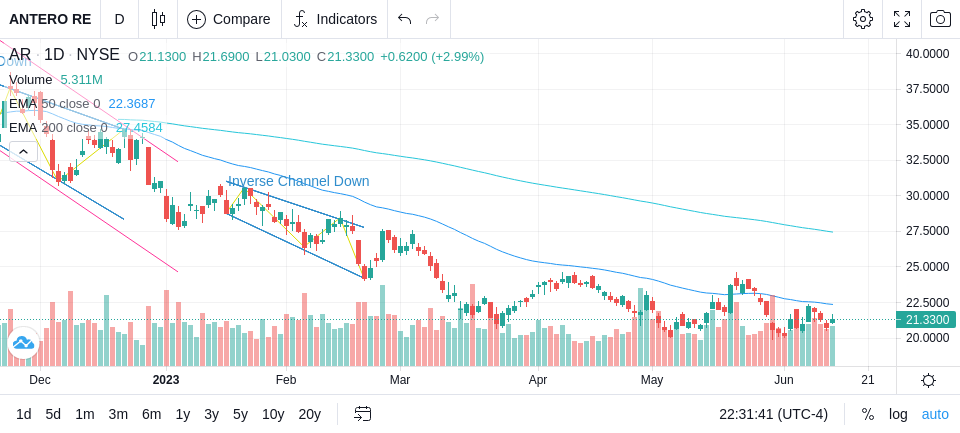This screenshot has width=960, height=433.
Task: Click the Dec time axis label
Action: point(40,380)
